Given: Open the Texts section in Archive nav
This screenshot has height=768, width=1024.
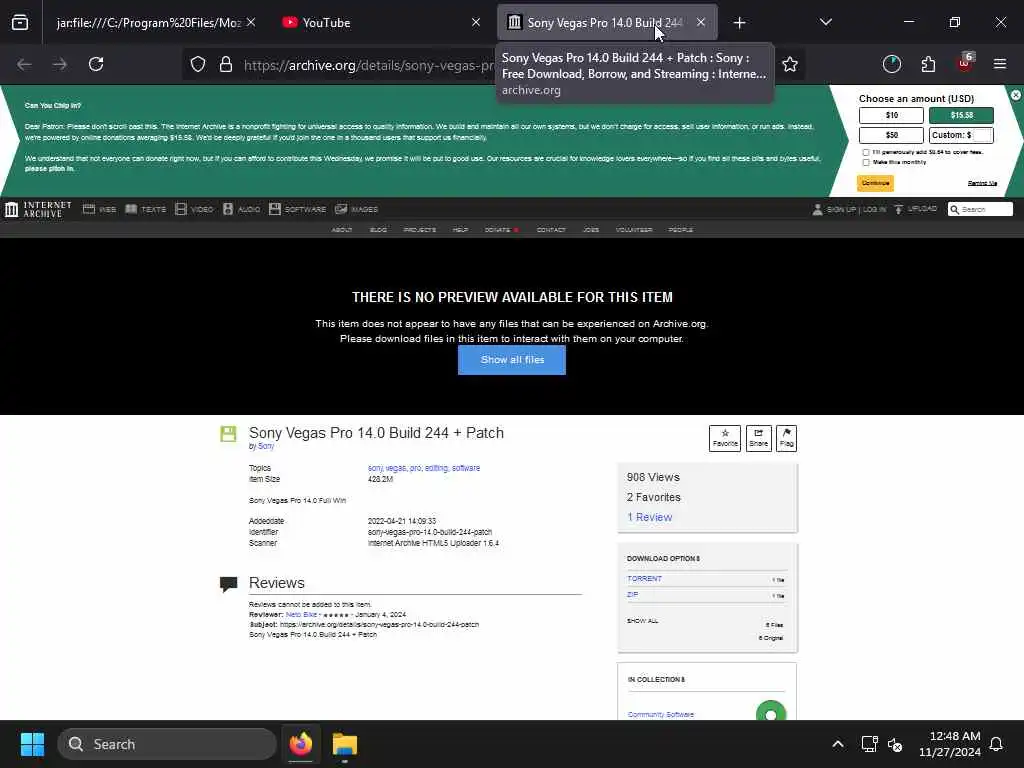Looking at the screenshot, I should pyautogui.click(x=146, y=209).
